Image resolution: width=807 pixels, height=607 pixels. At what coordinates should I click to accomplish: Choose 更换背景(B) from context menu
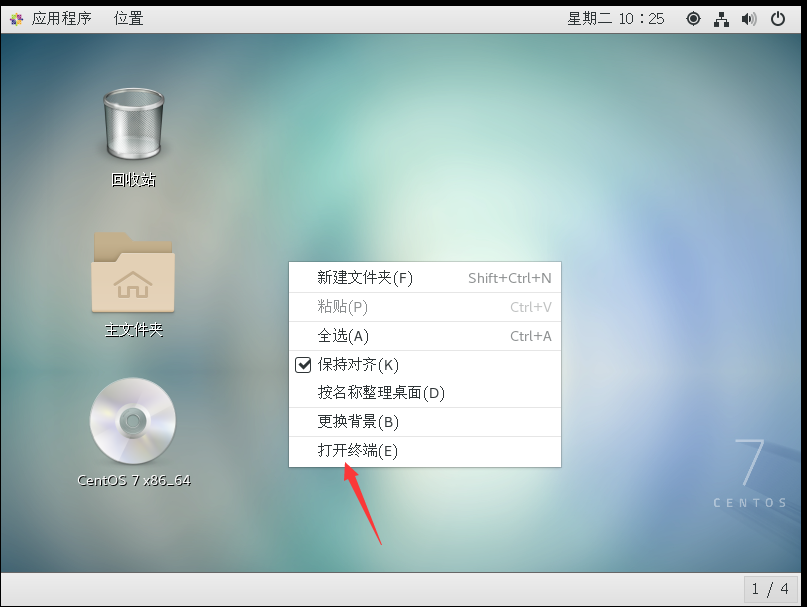click(x=425, y=422)
